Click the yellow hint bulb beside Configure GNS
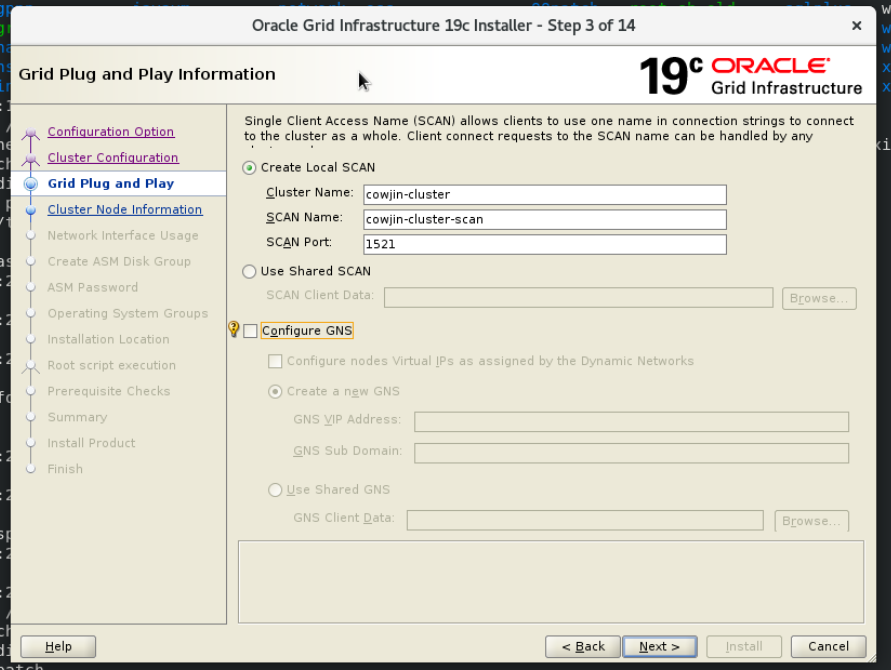Image resolution: width=891 pixels, height=670 pixels. pyautogui.click(x=234, y=329)
